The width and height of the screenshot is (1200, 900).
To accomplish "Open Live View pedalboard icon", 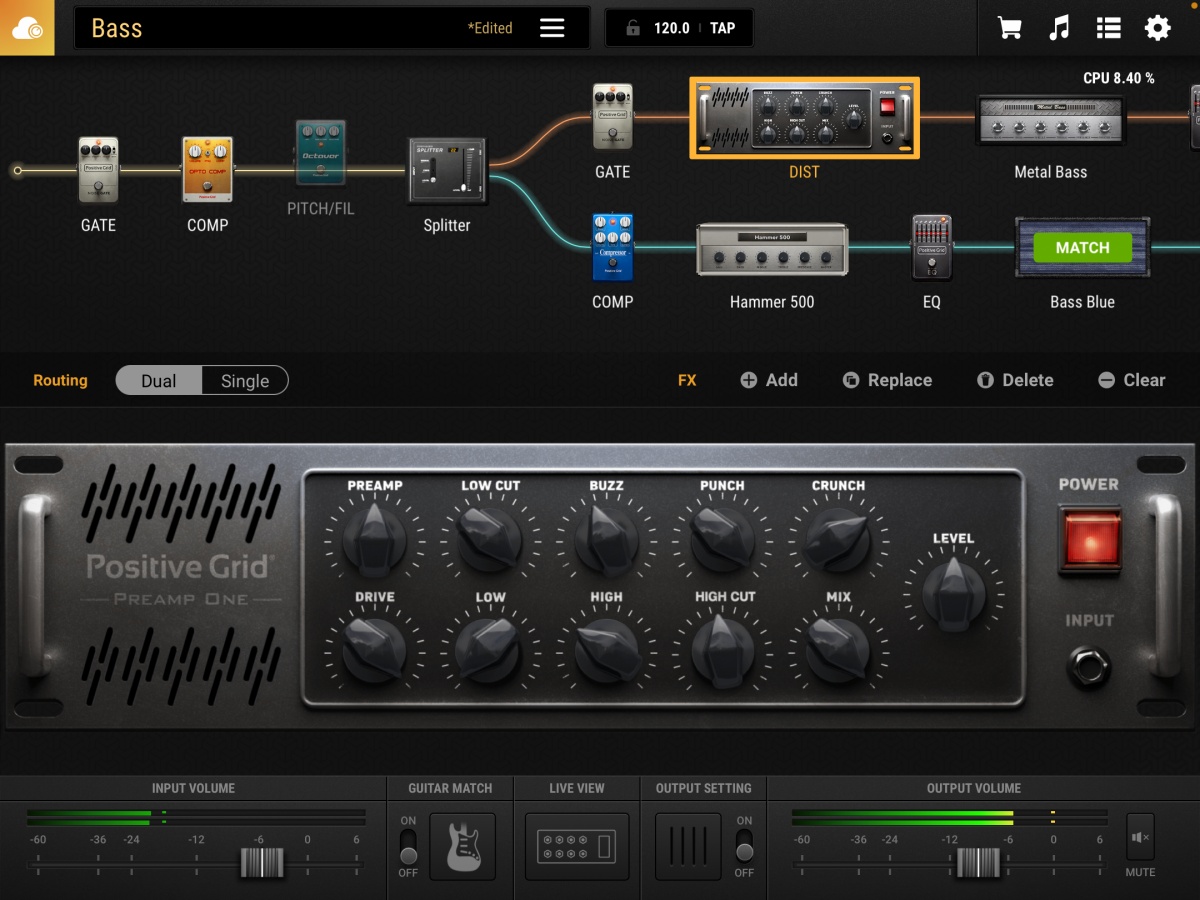I will click(577, 847).
